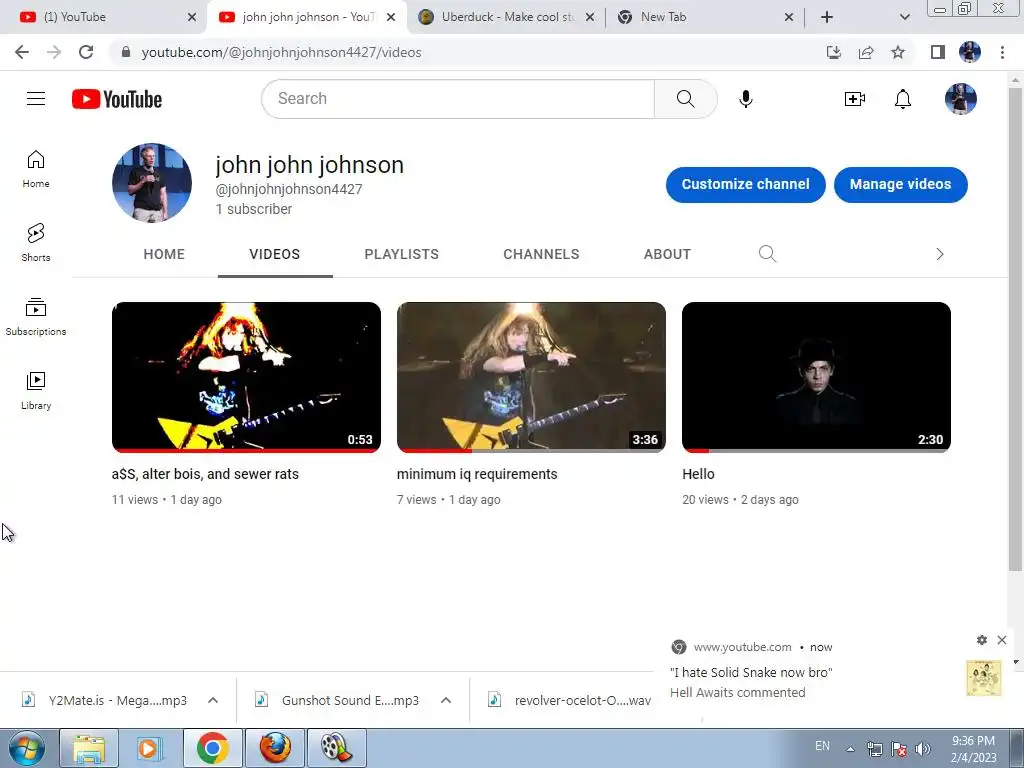Click the browser back arrow
1024x768 pixels.
tap(22, 52)
